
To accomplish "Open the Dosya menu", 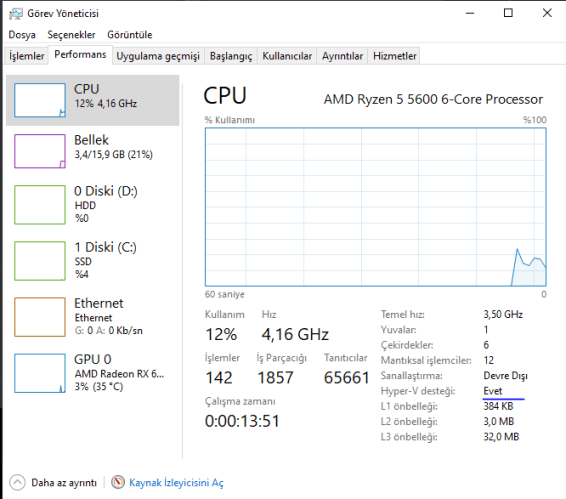I will [x=22, y=35].
